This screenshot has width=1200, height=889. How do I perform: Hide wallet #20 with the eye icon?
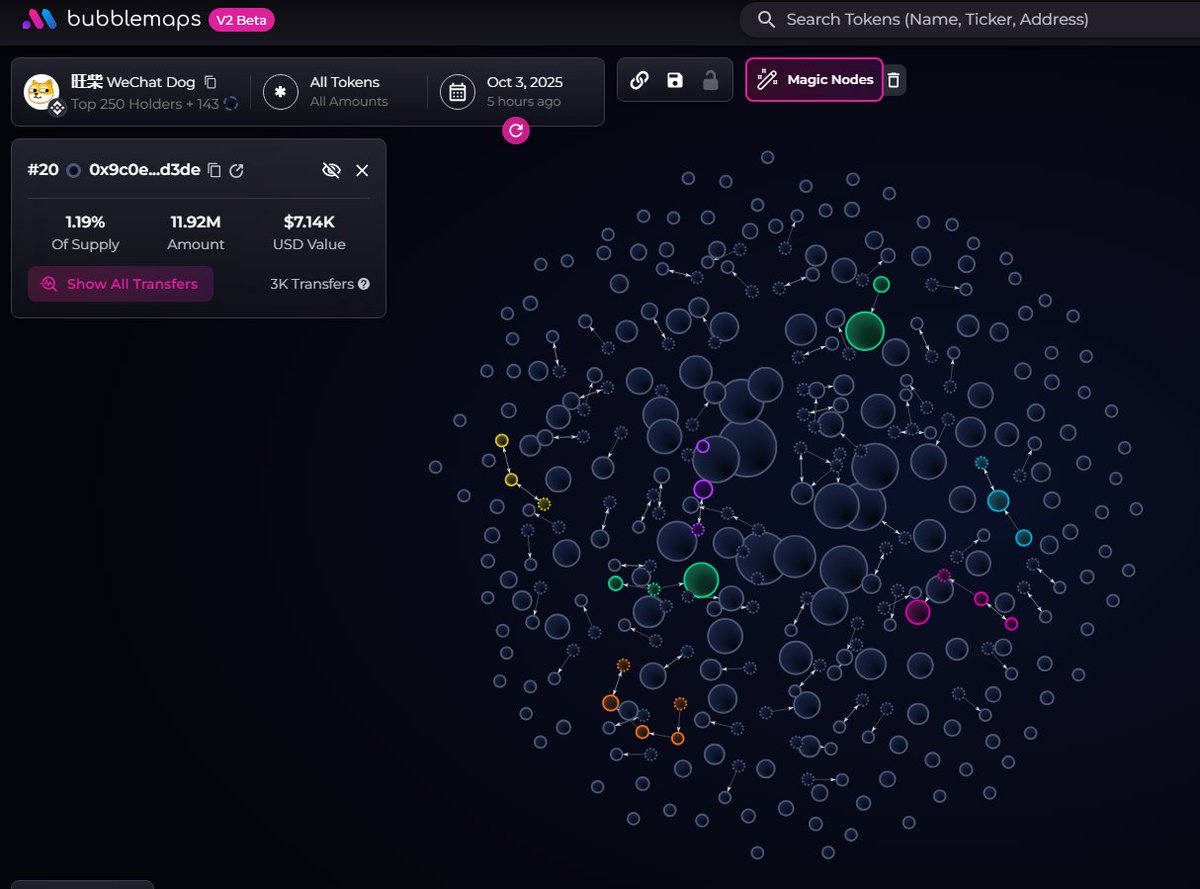coord(331,171)
